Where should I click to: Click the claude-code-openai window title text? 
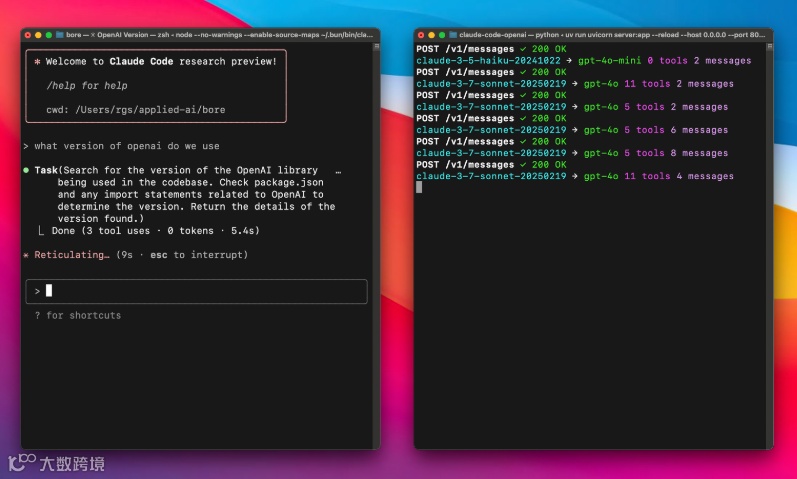pos(612,35)
